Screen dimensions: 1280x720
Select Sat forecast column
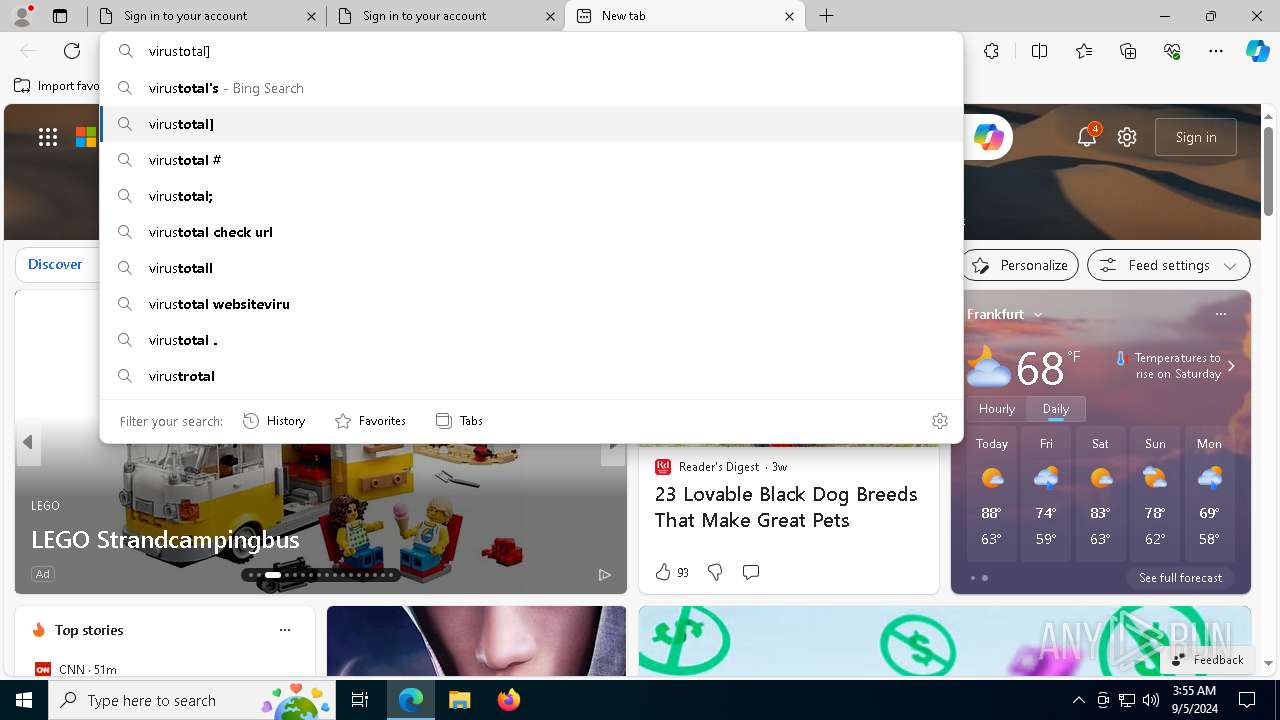tap(1100, 495)
